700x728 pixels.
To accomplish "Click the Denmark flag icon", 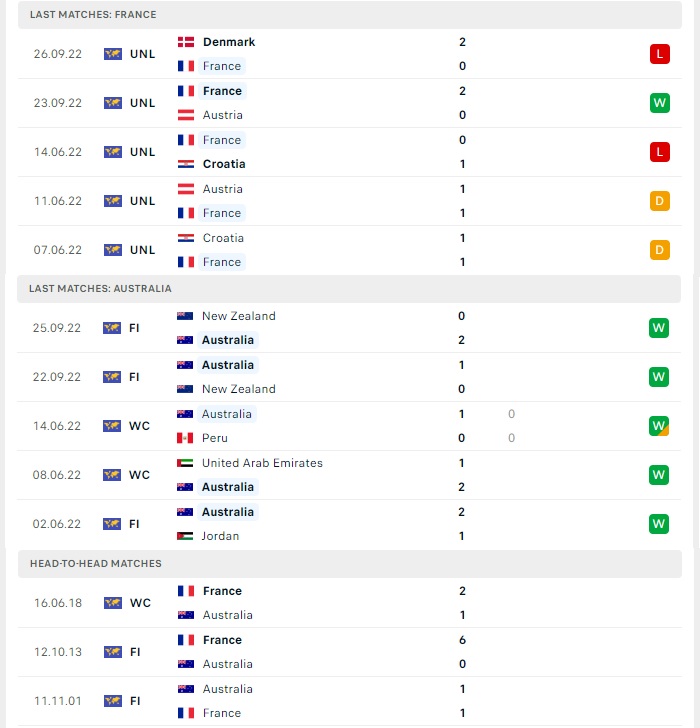I will [x=186, y=42].
